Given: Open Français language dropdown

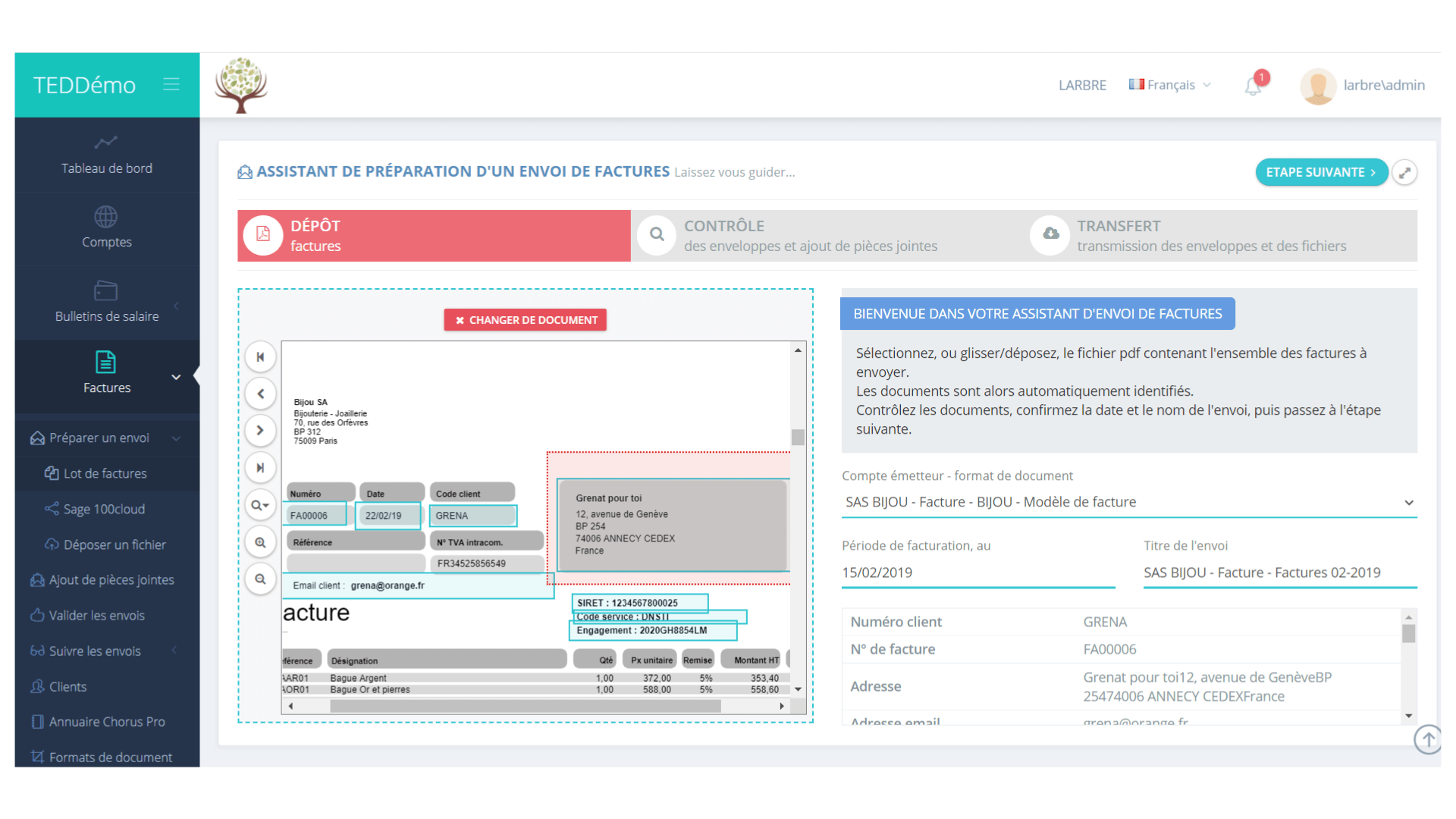Looking at the screenshot, I should click(1170, 85).
